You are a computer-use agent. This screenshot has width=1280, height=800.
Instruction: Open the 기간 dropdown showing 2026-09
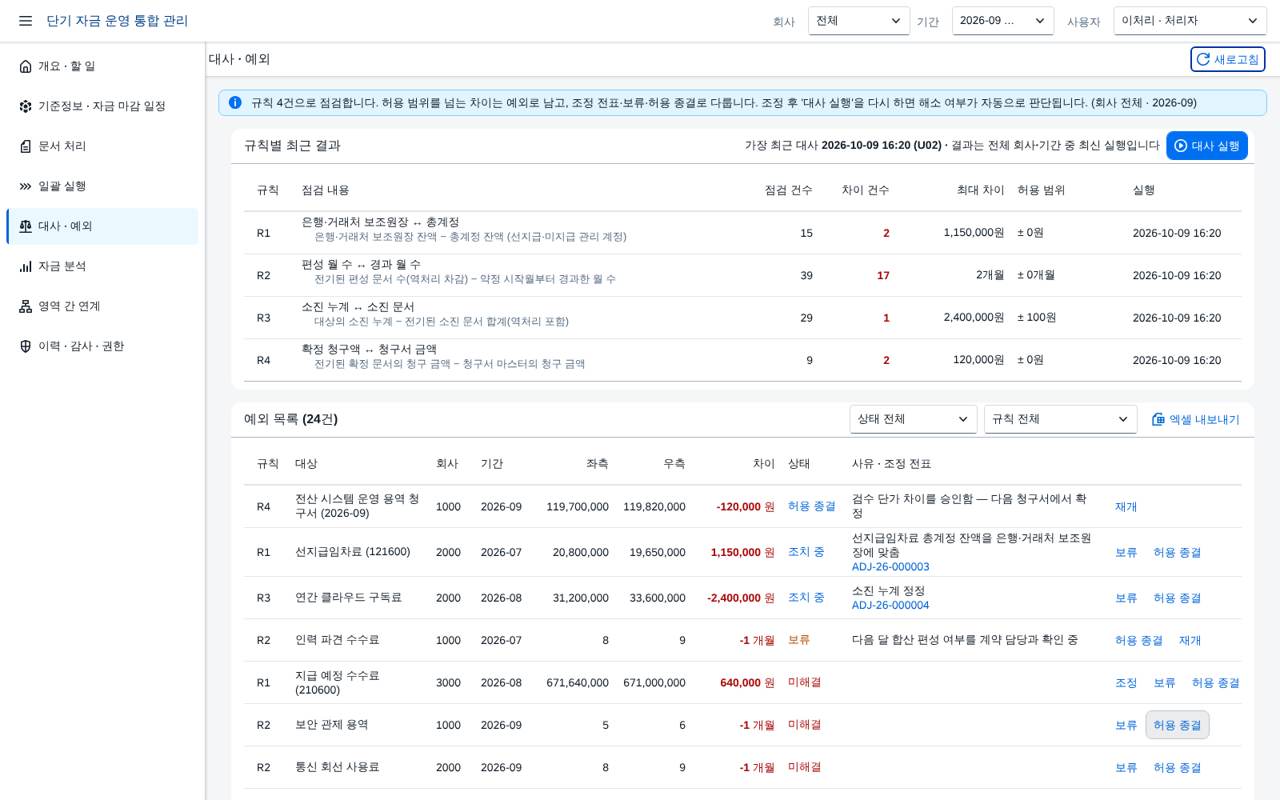(1003, 21)
